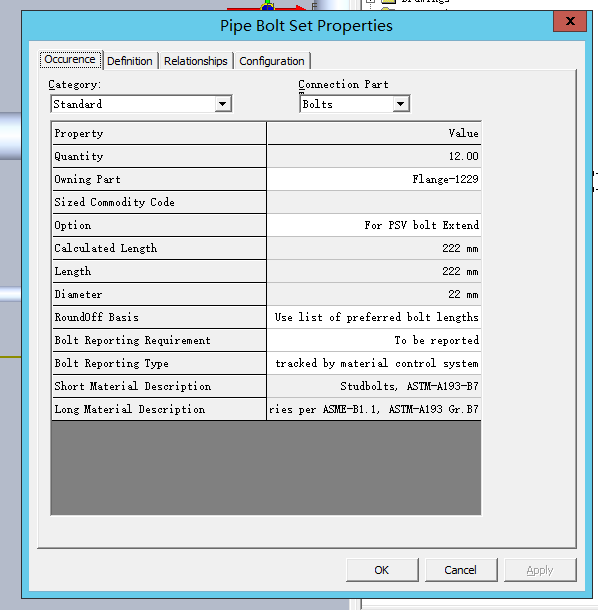This screenshot has width=598, height=610.
Task: Click the Calculated Length value 222 mm
Action: [374, 248]
